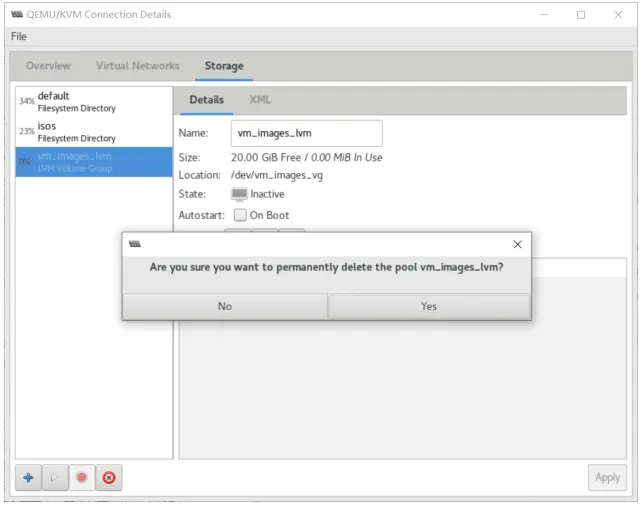The width and height of the screenshot is (643, 505).
Task: Click the red stop pool icon
Action: pos(82,478)
